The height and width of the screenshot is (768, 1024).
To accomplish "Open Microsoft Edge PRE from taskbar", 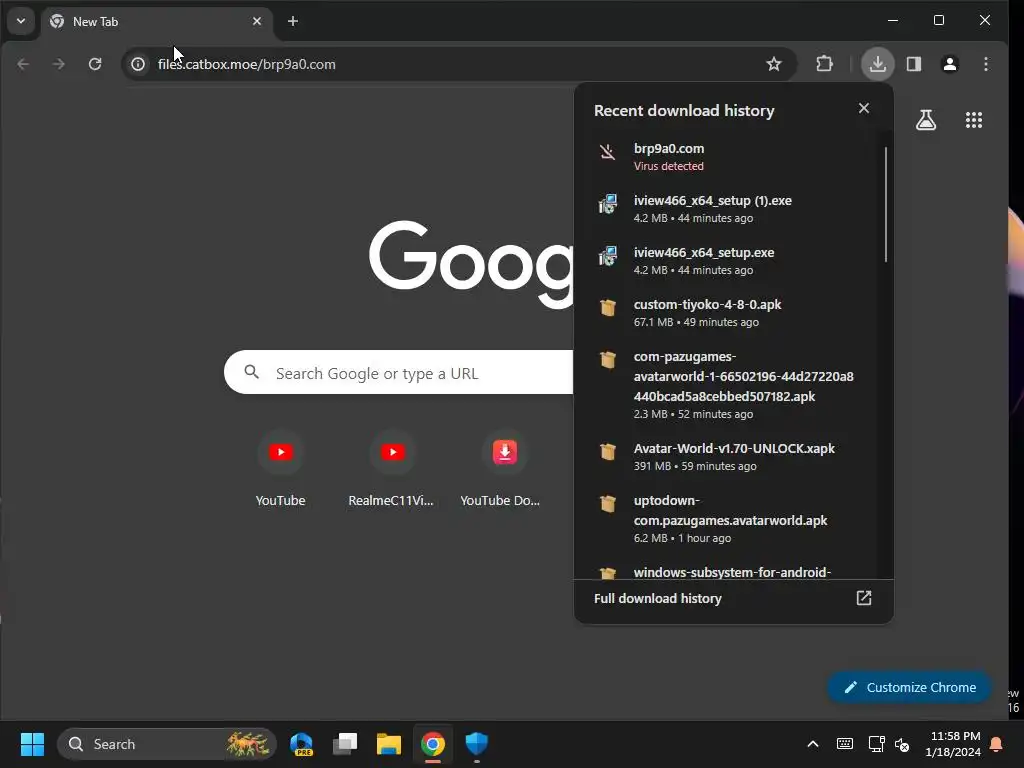I will 301,744.
